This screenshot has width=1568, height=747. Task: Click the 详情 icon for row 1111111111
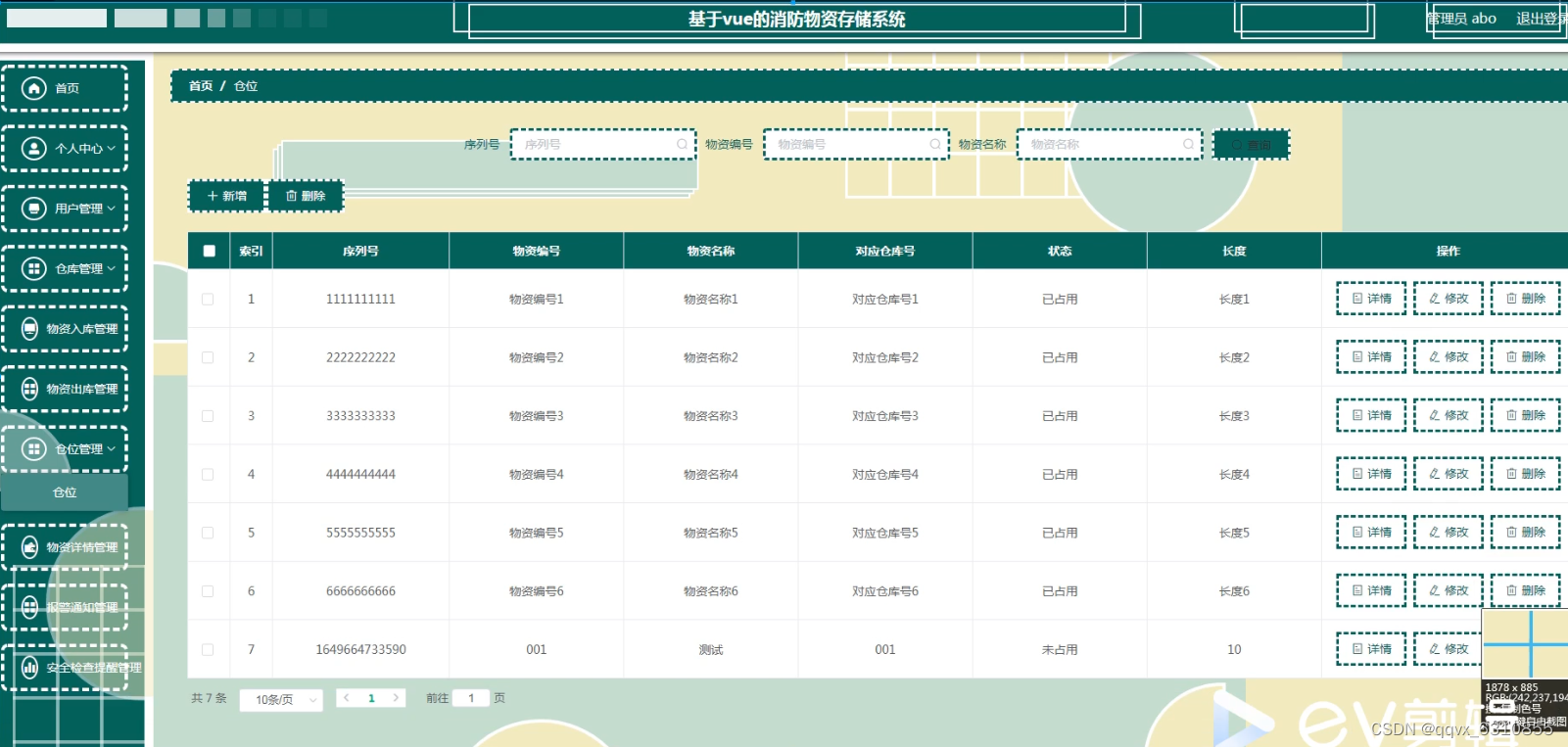1357,299
